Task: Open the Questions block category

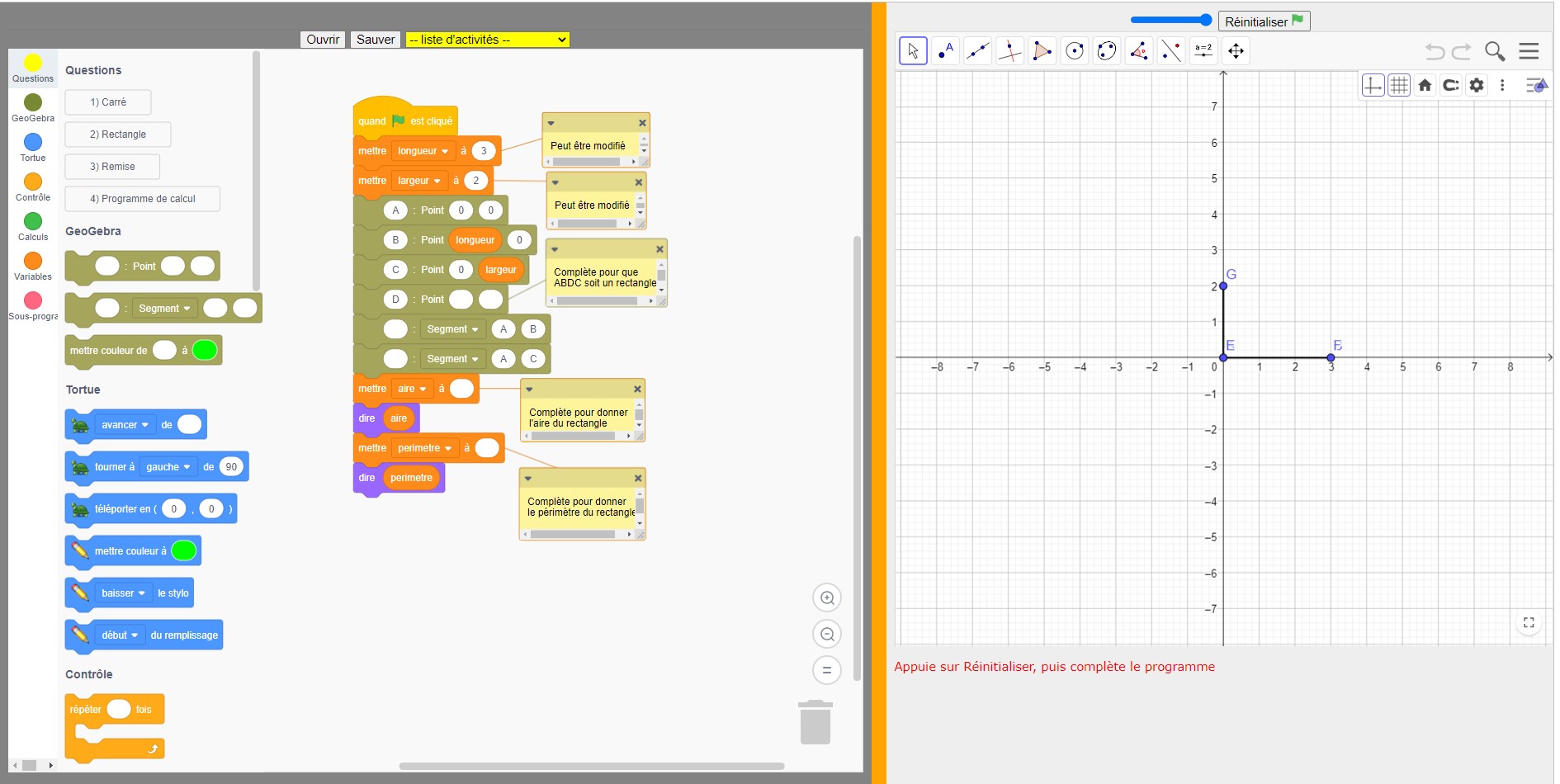Action: (x=33, y=68)
